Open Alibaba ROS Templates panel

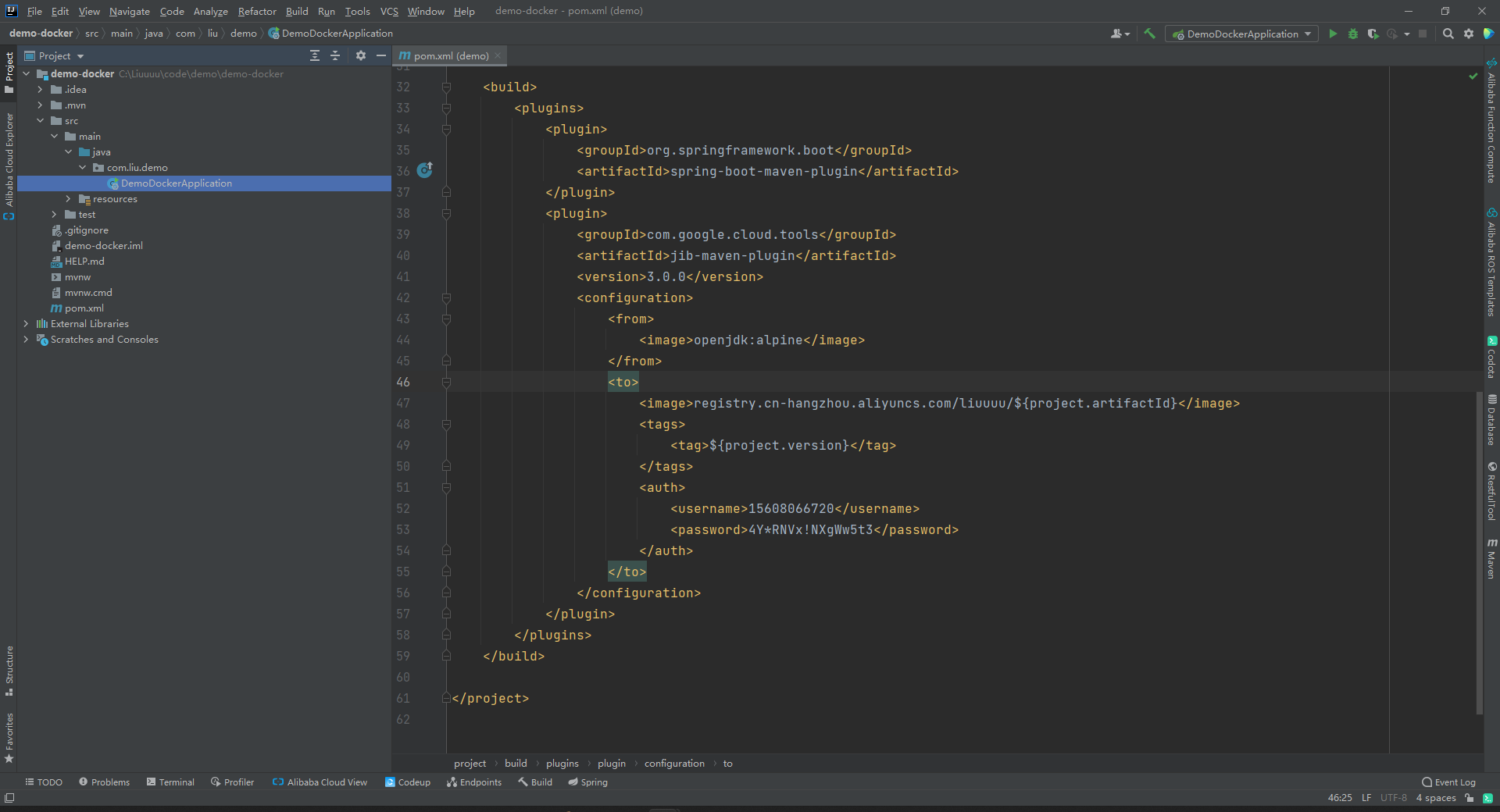click(1491, 262)
